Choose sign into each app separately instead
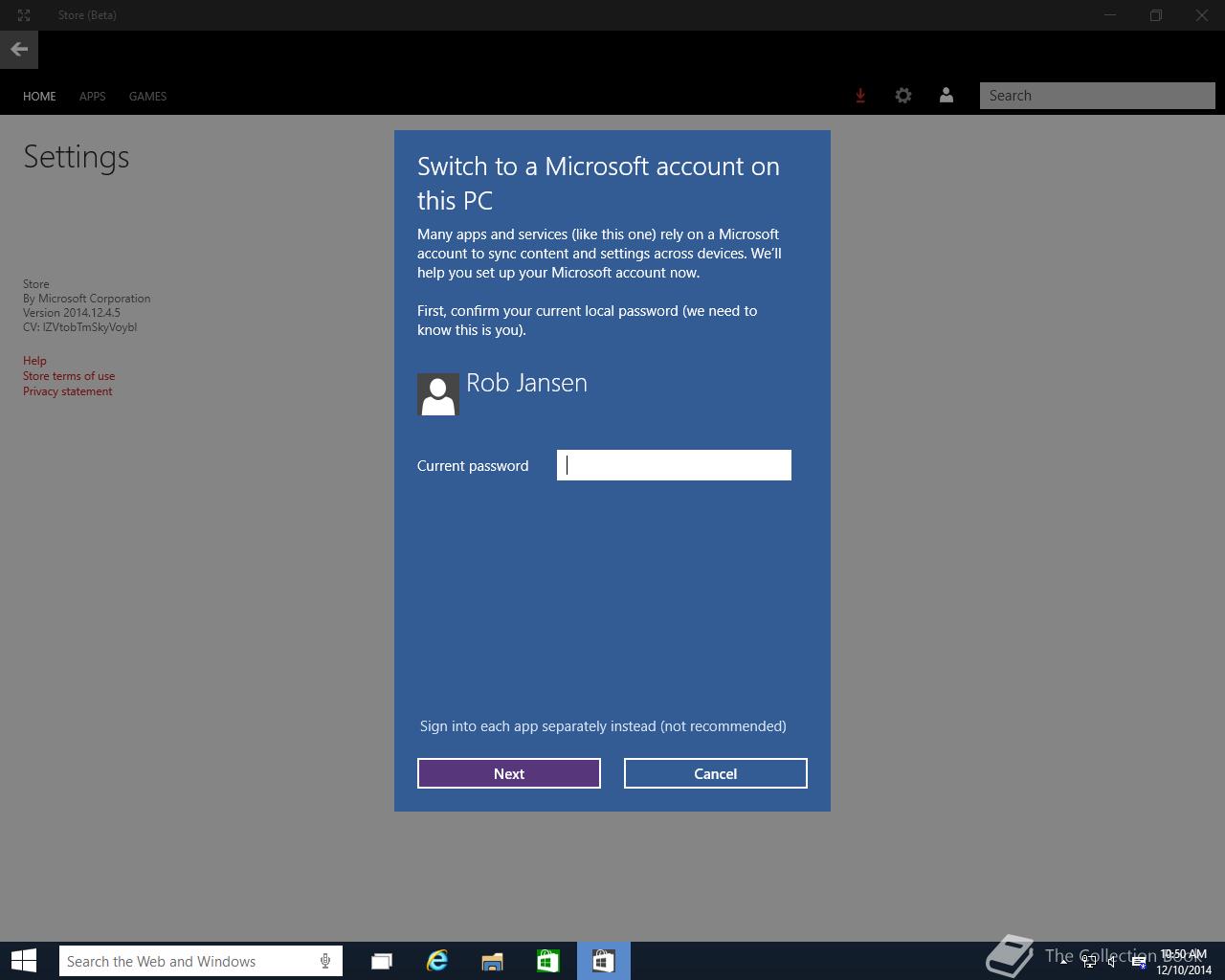This screenshot has width=1225, height=980. click(x=603, y=726)
